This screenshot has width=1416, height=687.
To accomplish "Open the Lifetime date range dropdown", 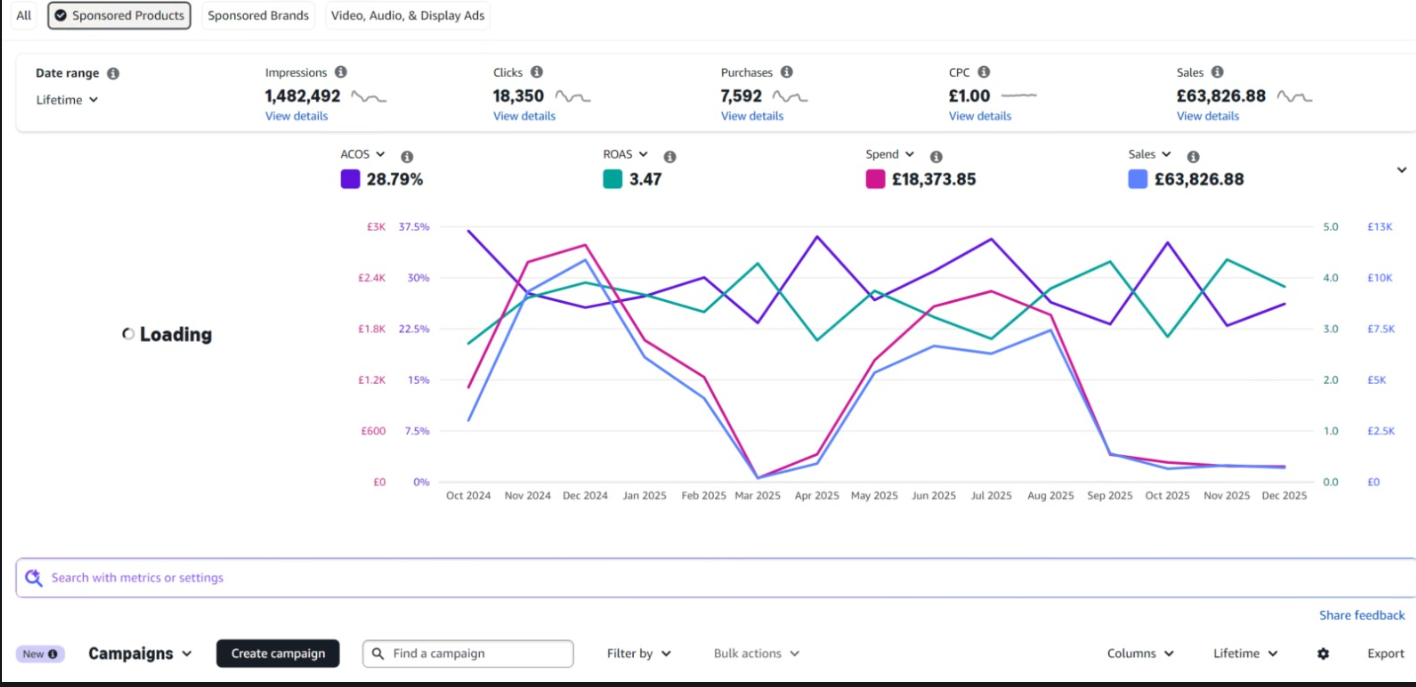I will pos(67,100).
